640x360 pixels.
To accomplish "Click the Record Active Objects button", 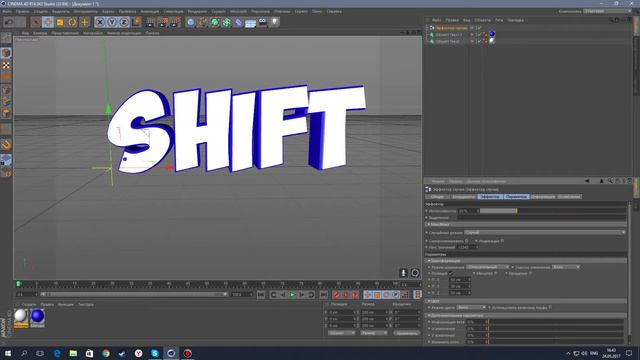I will [336, 295].
